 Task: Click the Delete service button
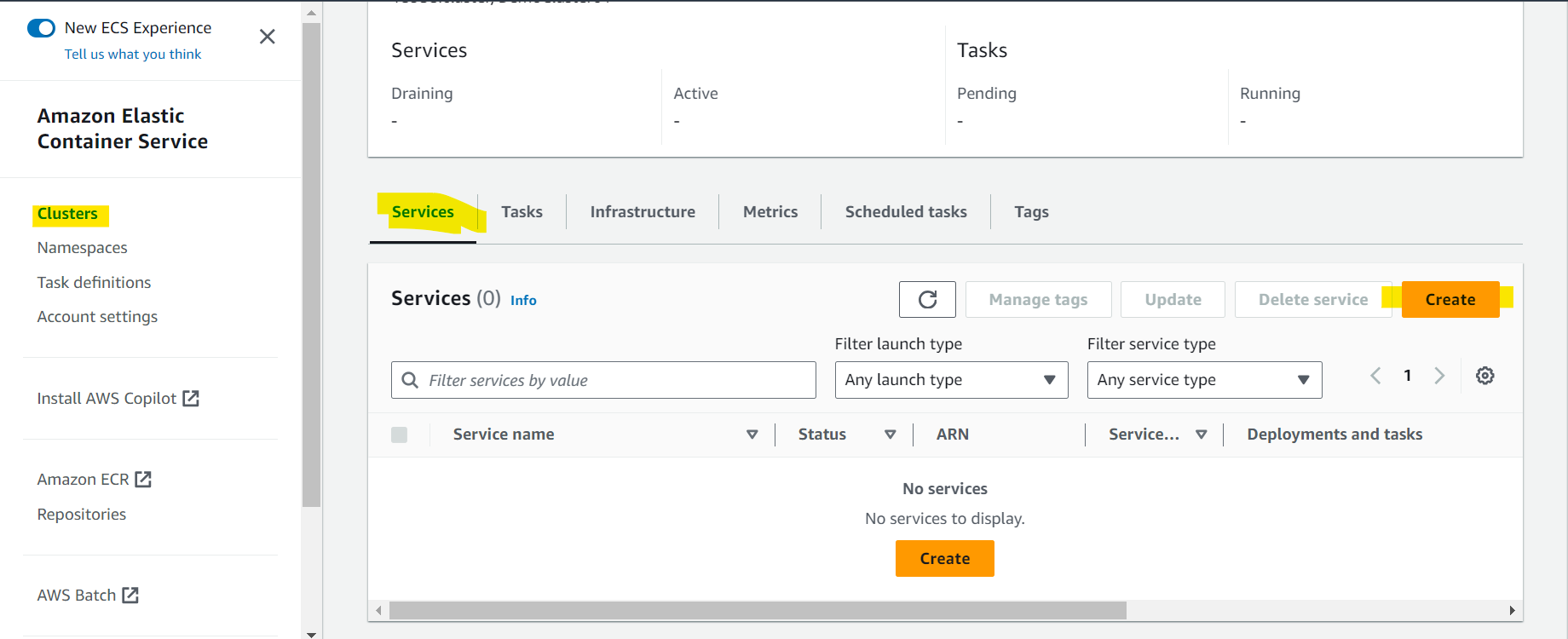click(1313, 299)
